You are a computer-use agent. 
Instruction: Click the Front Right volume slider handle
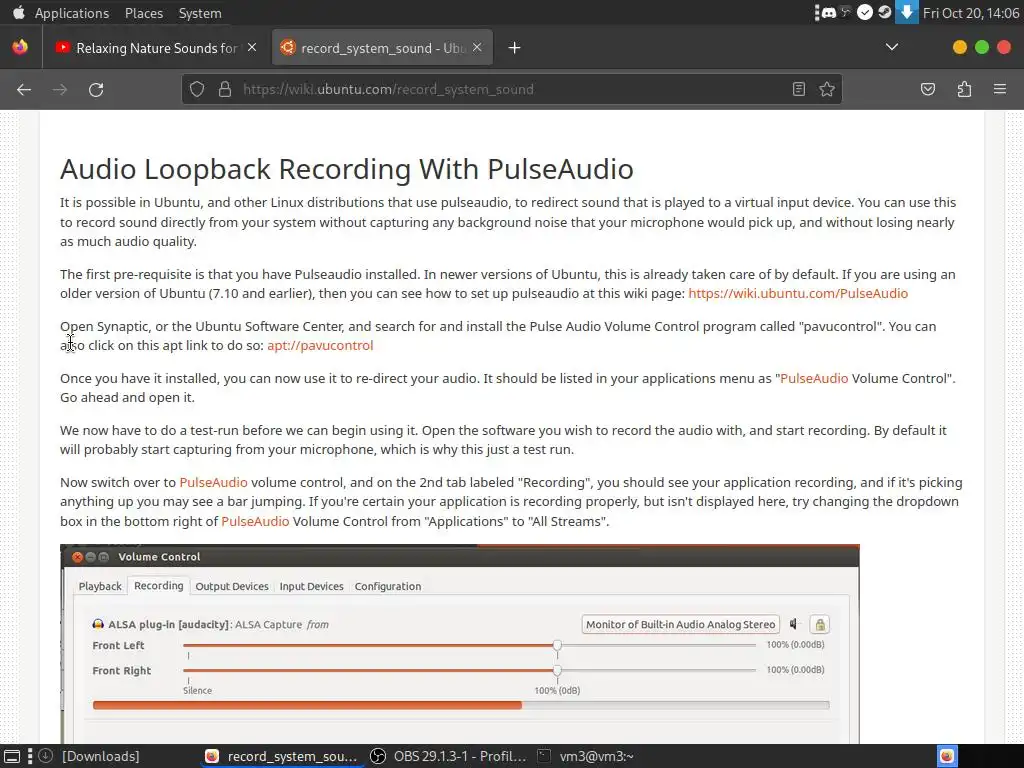coord(557,670)
